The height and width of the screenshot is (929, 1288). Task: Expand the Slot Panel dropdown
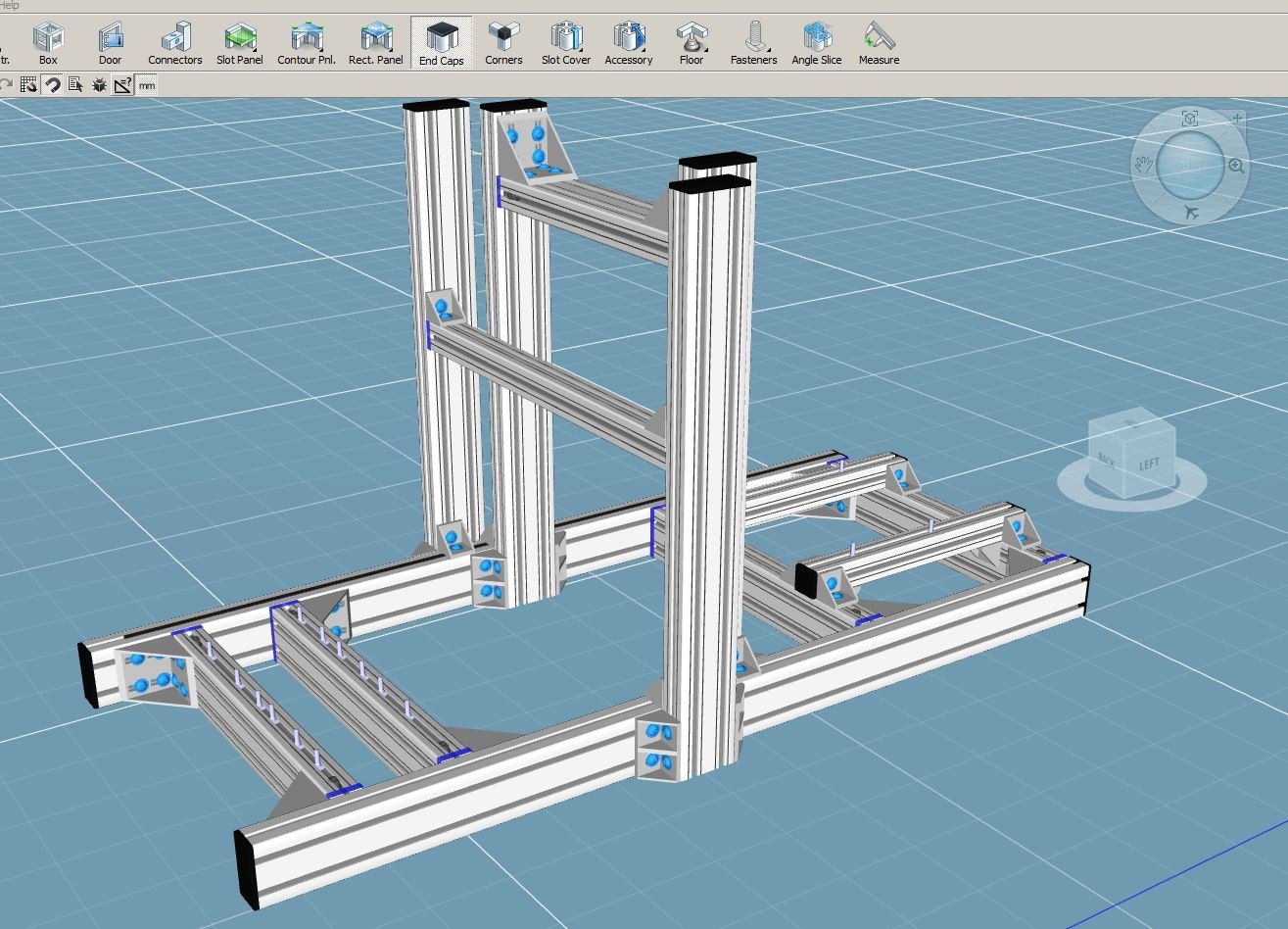[x=257, y=48]
